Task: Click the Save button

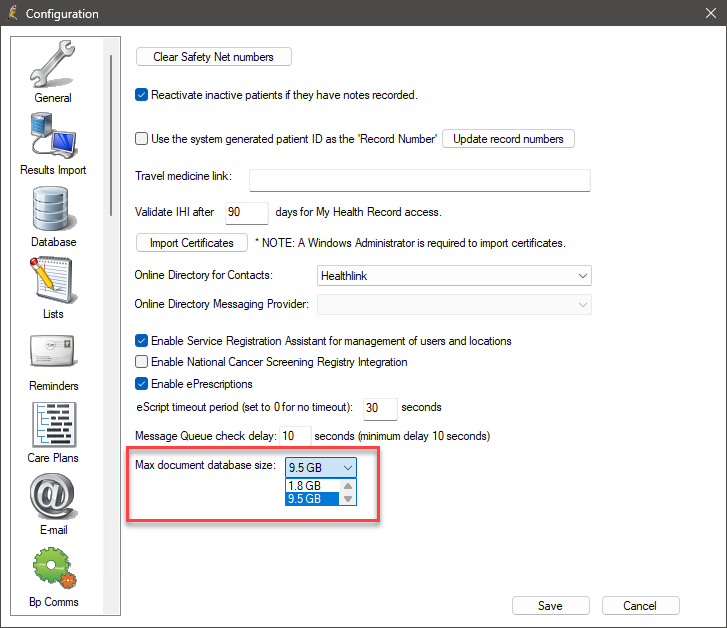Action: click(549, 605)
